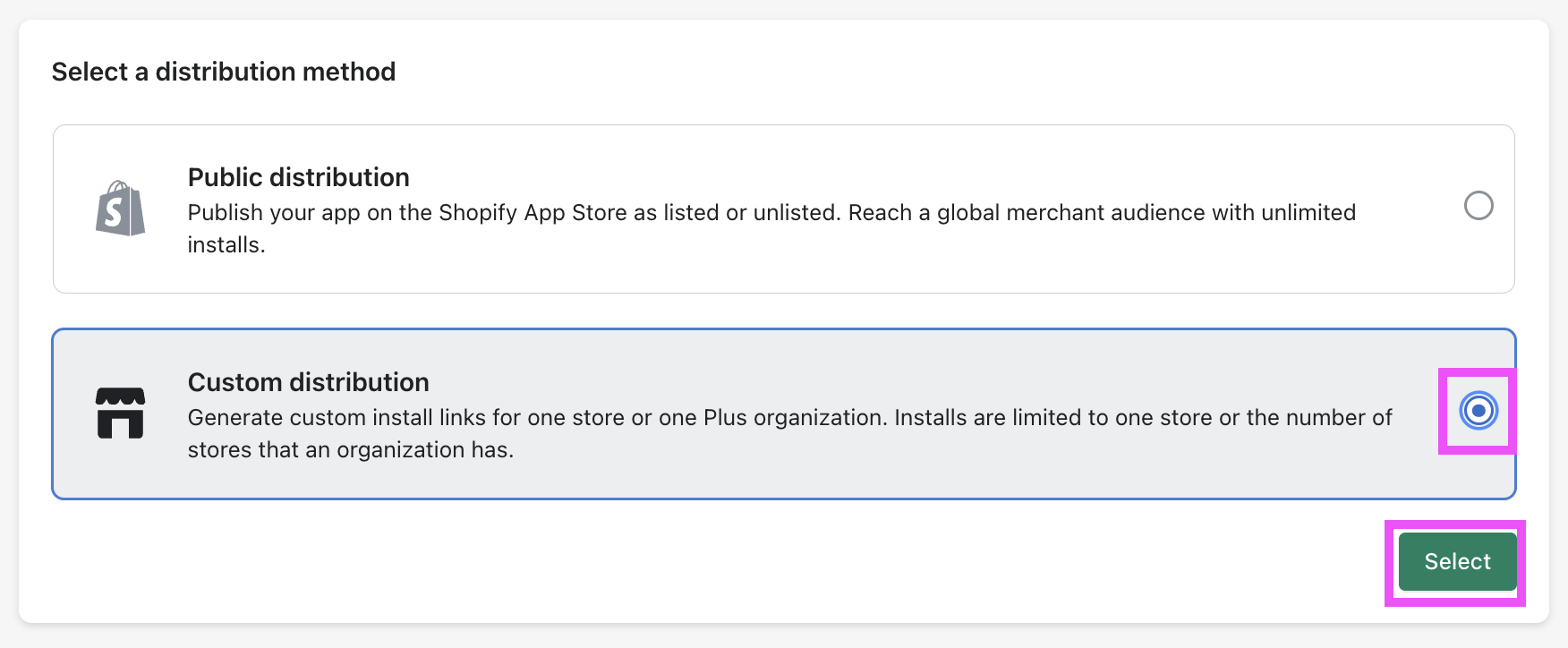
Task: Click the "Public distribution" title
Action: pyautogui.click(x=298, y=177)
